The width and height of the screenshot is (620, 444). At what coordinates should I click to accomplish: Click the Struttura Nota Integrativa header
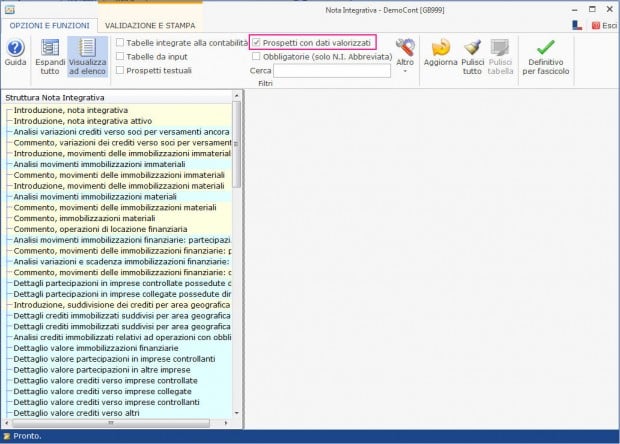[x=55, y=97]
